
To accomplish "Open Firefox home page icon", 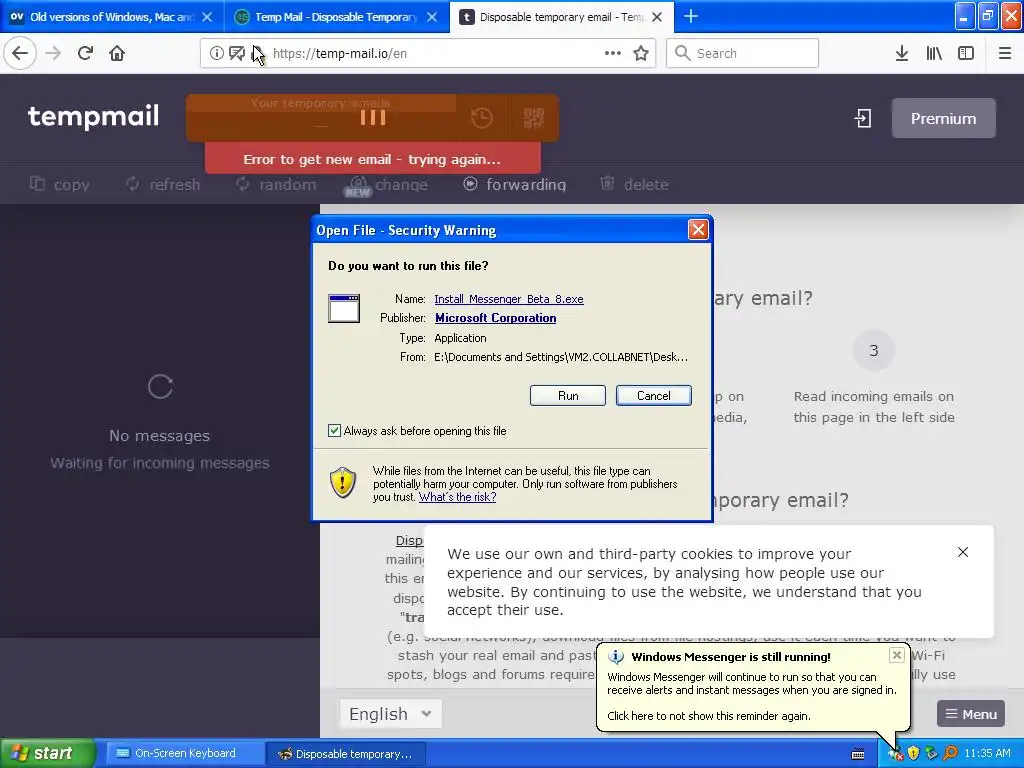I will click(117, 53).
